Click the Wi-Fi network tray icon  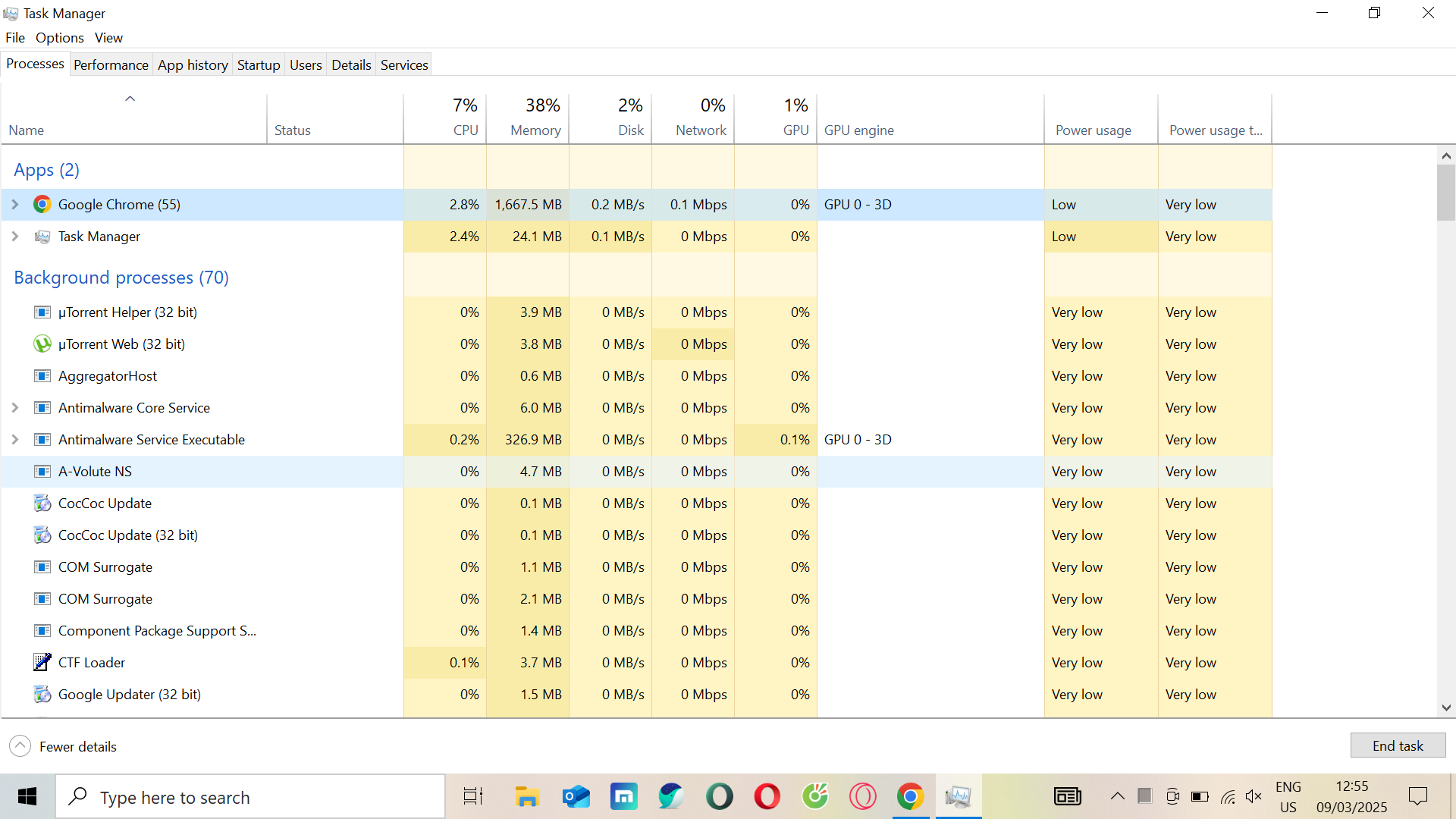(x=1228, y=796)
